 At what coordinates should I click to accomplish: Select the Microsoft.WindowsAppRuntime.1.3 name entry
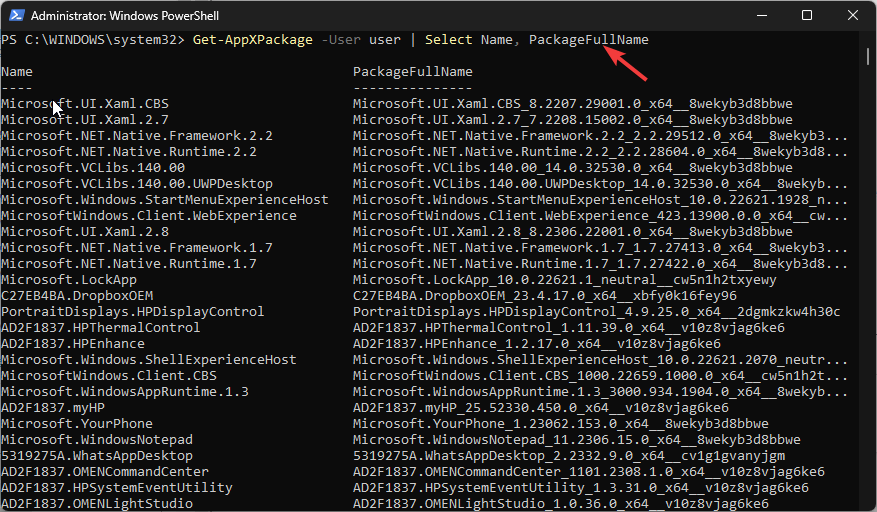(x=125, y=392)
